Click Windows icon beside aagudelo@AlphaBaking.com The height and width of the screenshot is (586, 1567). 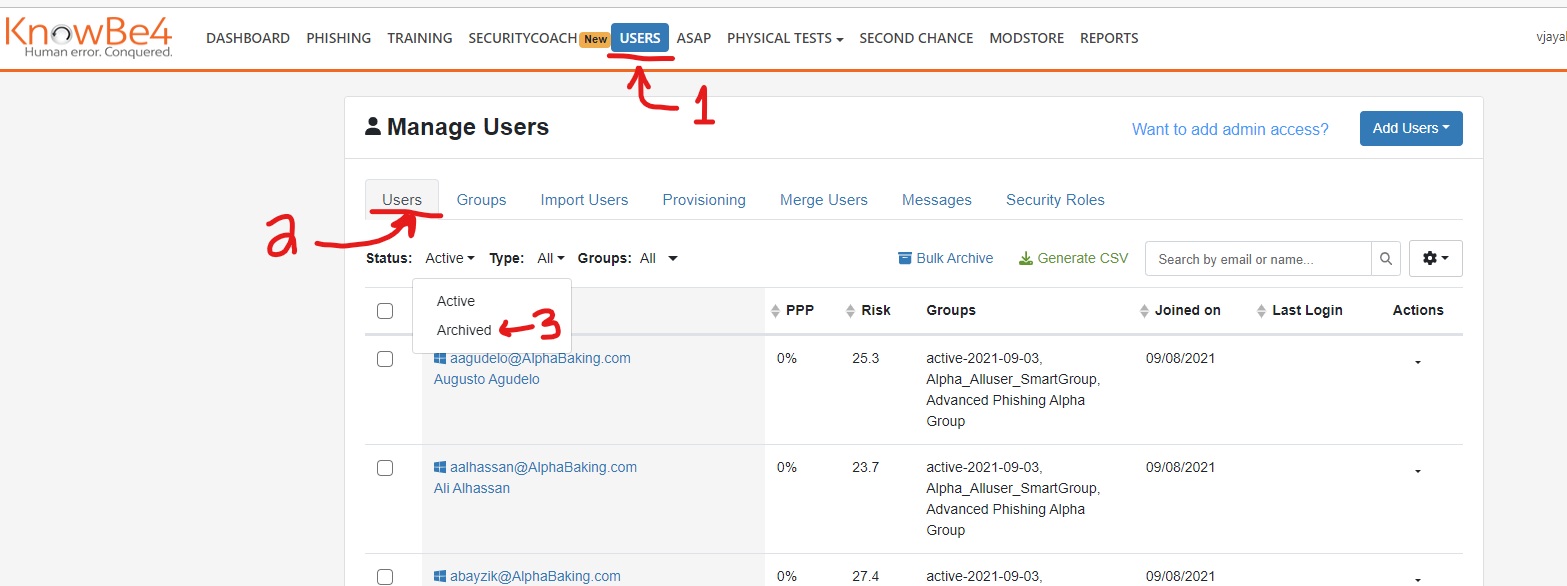pos(440,358)
